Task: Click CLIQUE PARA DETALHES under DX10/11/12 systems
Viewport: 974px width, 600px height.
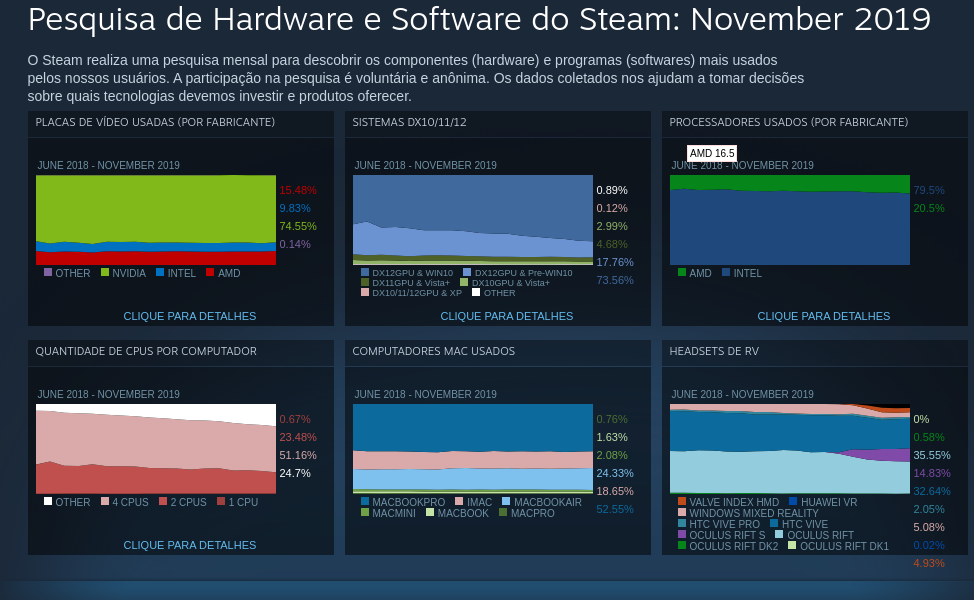Action: pyautogui.click(x=506, y=316)
